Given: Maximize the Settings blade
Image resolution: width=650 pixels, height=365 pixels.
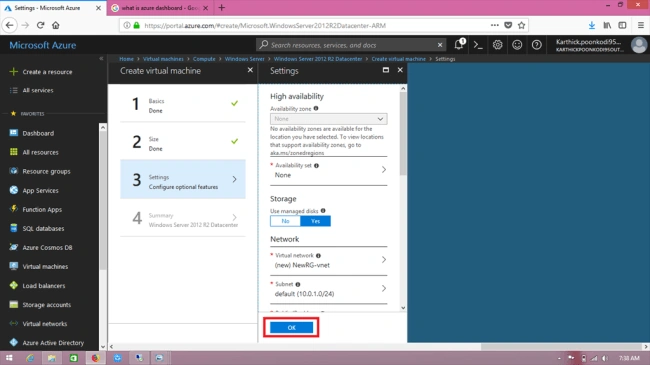Looking at the screenshot, I should pyautogui.click(x=386, y=70).
